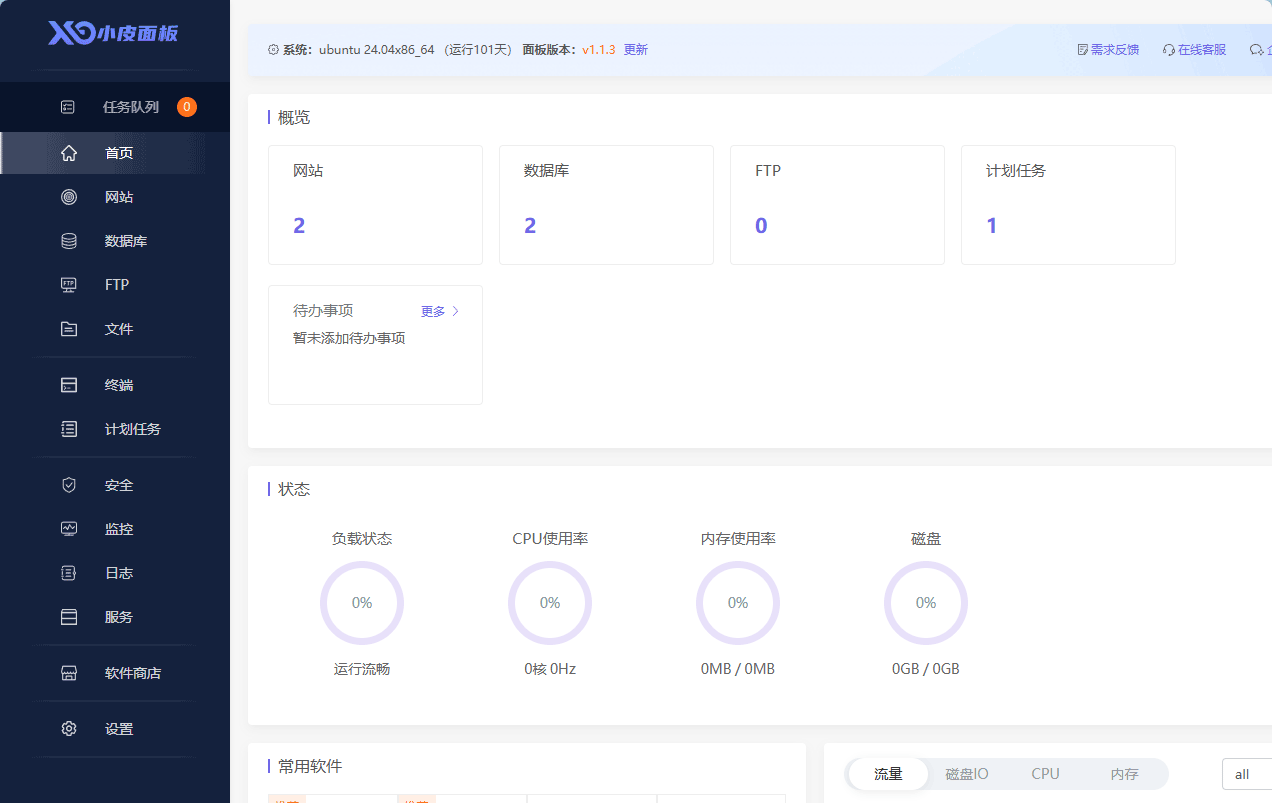Click the scheduled task icon beside 计划任务
Viewport: 1272px width, 803px height.
click(x=69, y=429)
